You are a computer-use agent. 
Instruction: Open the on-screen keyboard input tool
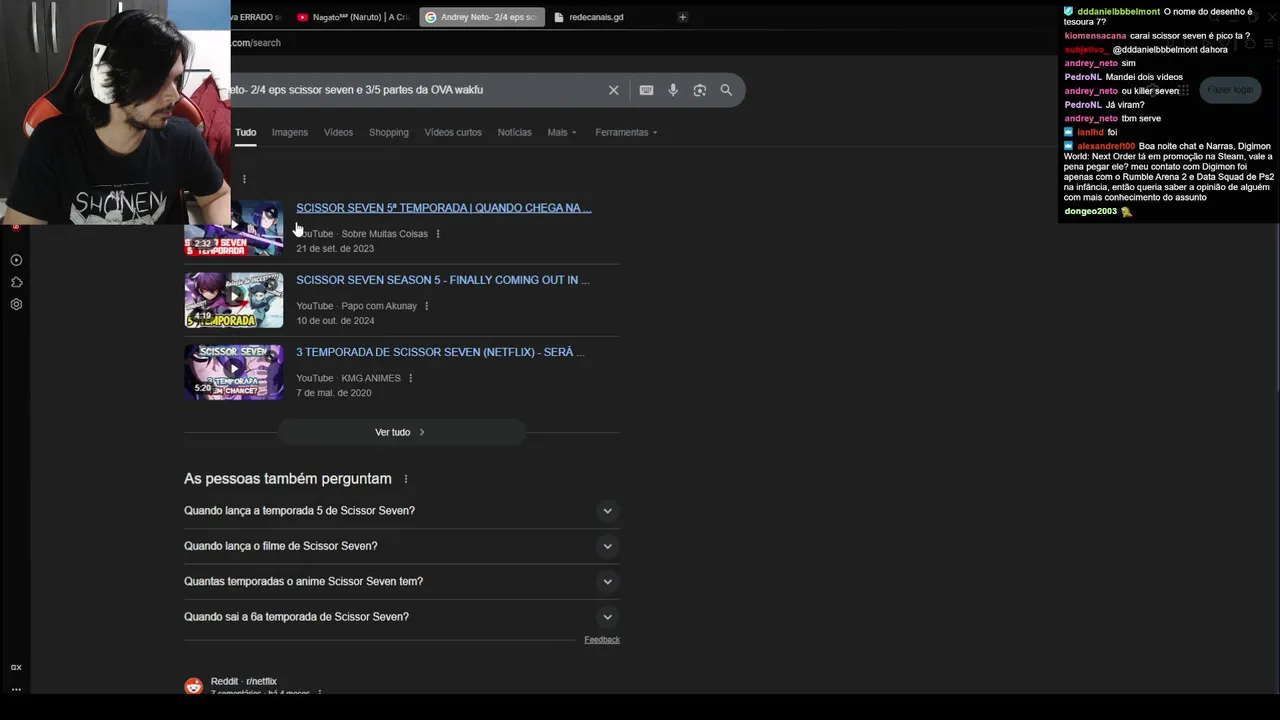tap(646, 90)
